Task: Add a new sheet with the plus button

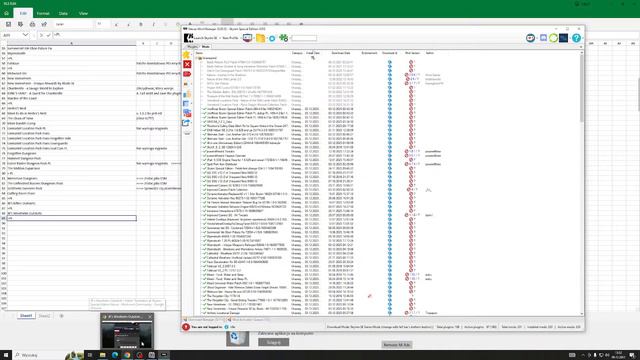Action: pos(62,316)
